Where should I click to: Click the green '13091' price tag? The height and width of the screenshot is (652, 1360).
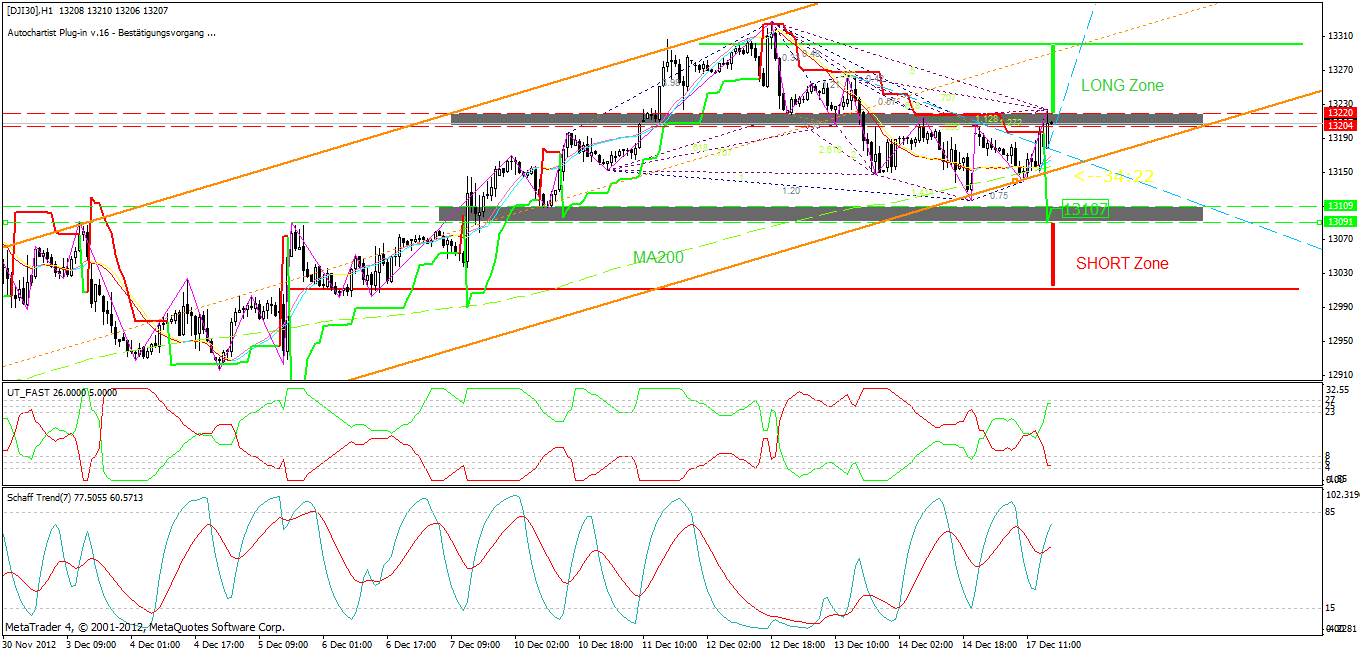point(1339,221)
